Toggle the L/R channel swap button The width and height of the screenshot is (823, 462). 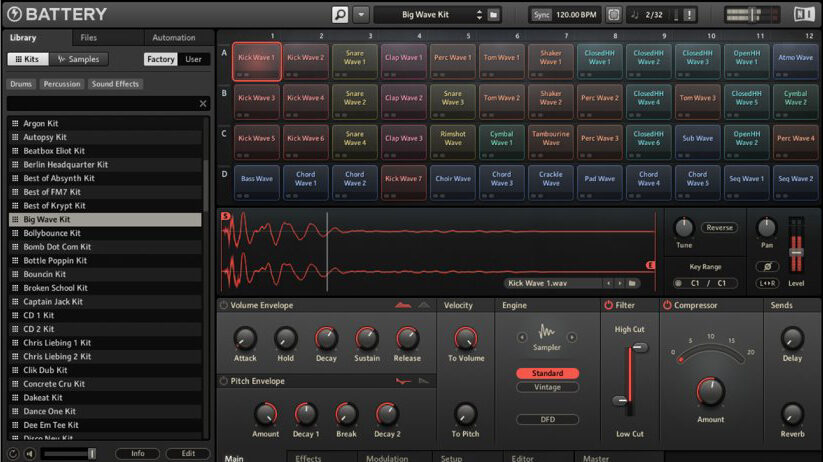point(767,283)
